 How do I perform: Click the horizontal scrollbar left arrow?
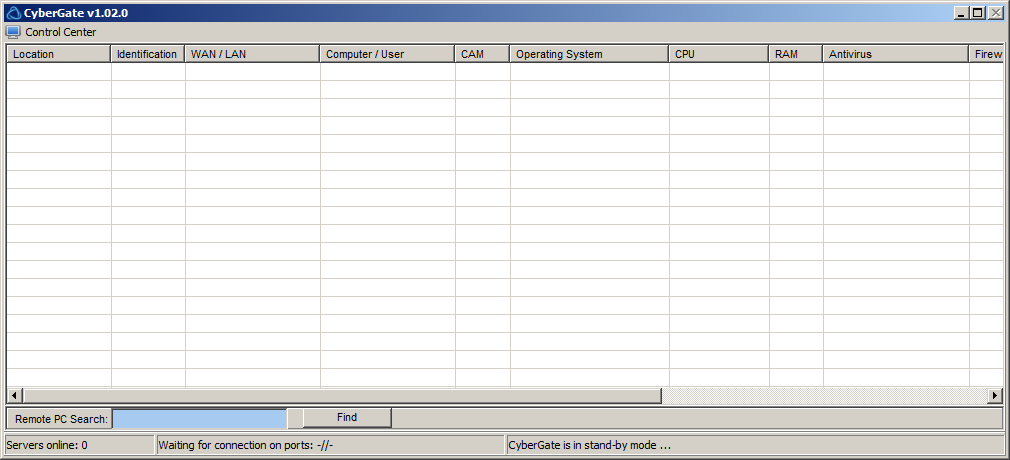(14, 396)
